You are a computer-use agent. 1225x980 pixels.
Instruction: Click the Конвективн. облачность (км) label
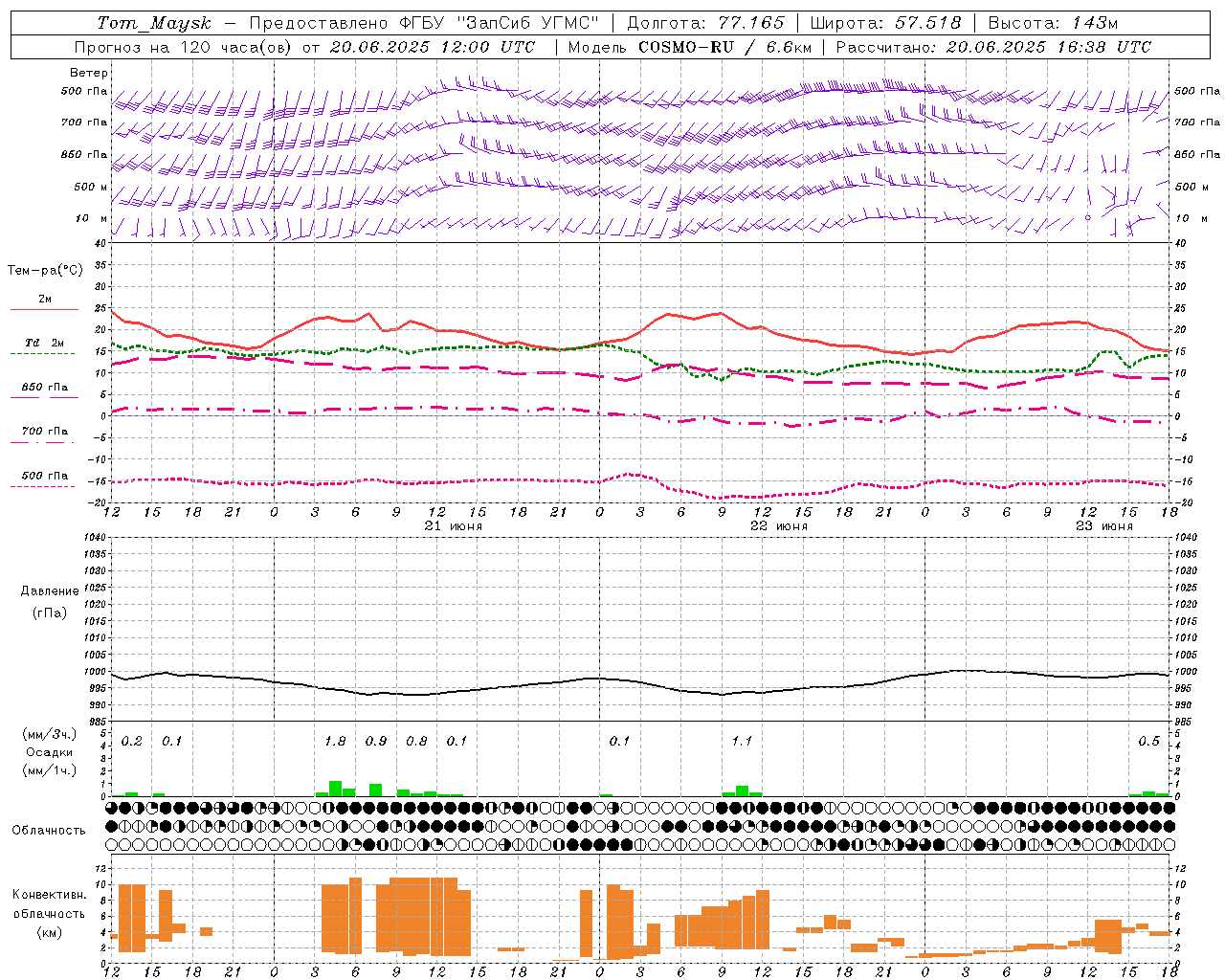50,913
